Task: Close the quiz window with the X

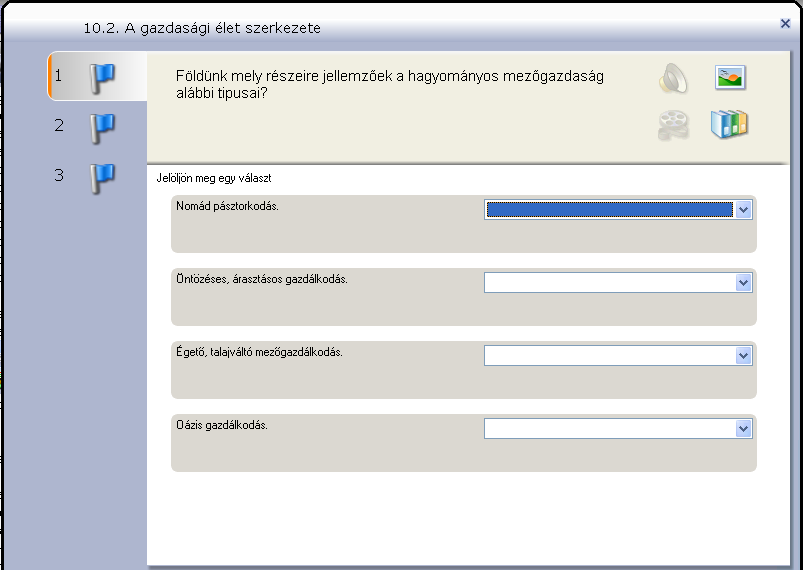Action: (786, 23)
